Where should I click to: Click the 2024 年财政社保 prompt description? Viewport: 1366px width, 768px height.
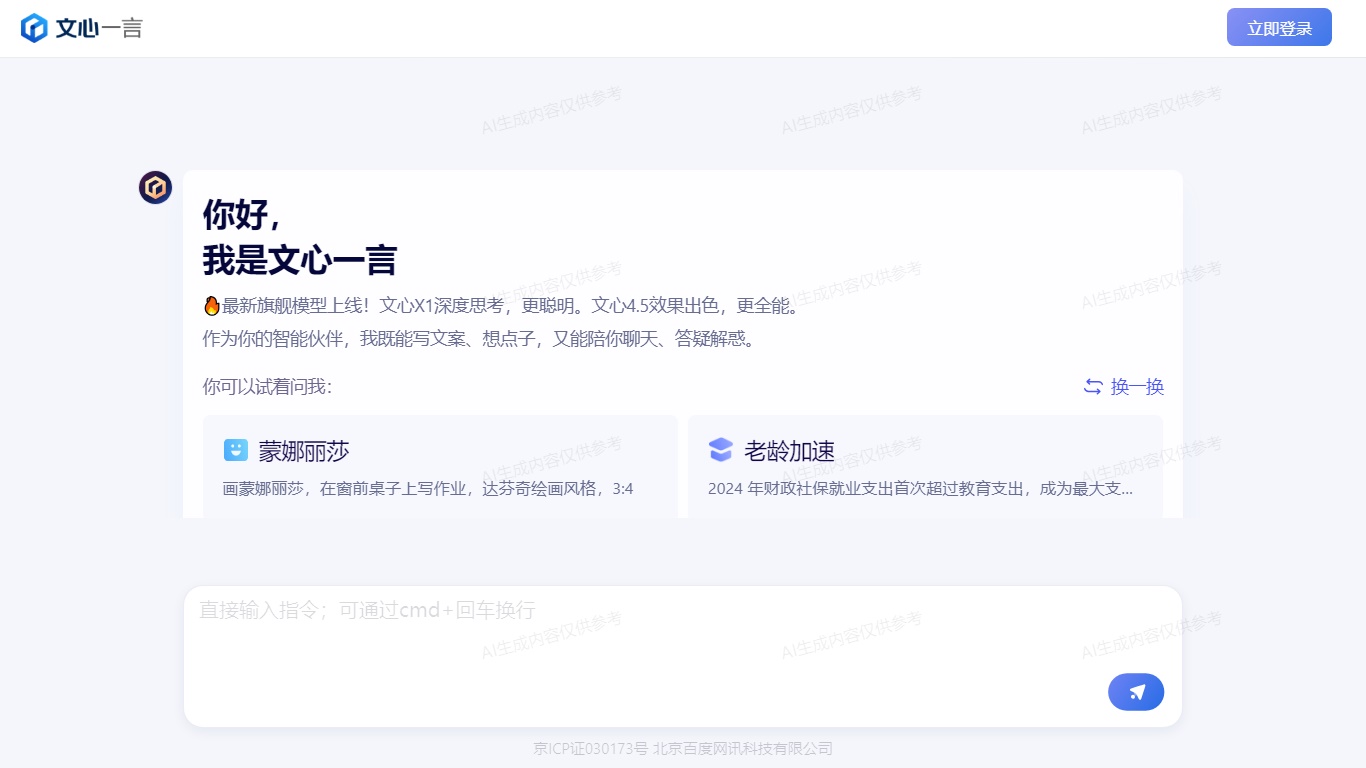coord(920,489)
